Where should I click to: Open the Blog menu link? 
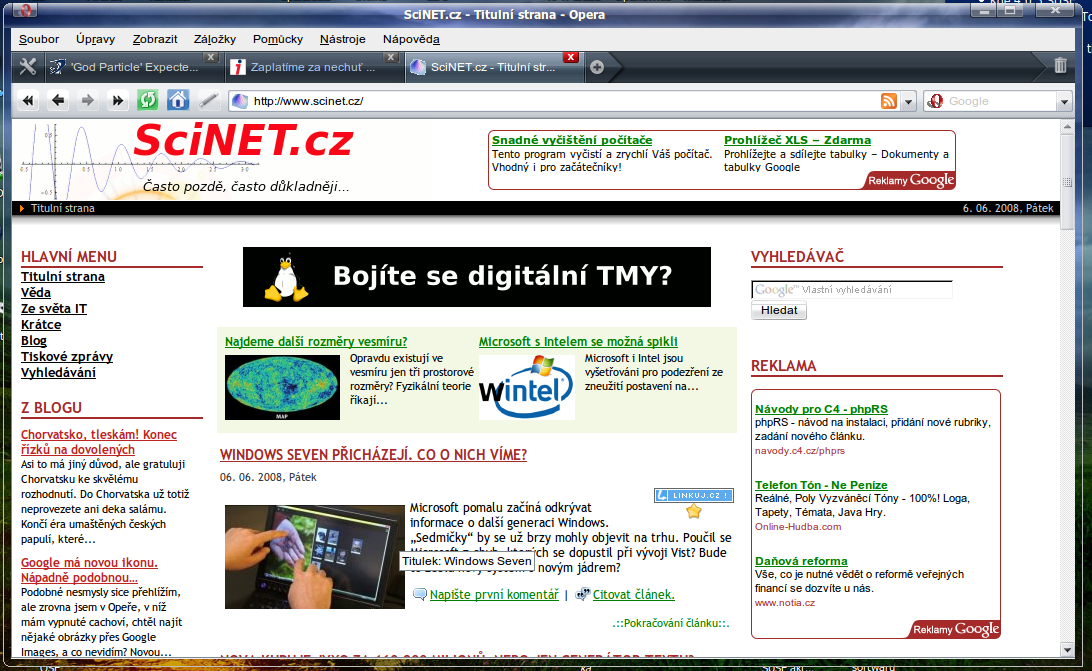[x=33, y=341]
